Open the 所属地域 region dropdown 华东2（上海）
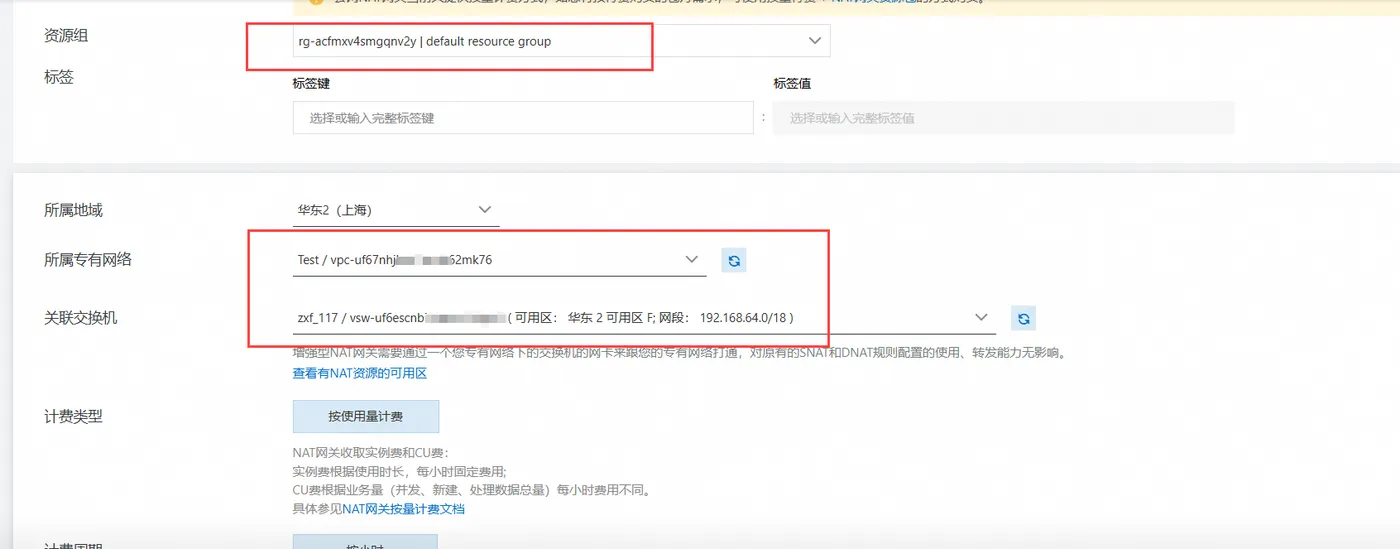1400x549 pixels. (396, 210)
